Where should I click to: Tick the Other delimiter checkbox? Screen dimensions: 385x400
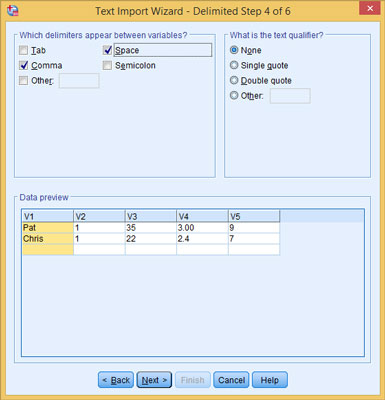tap(23, 81)
